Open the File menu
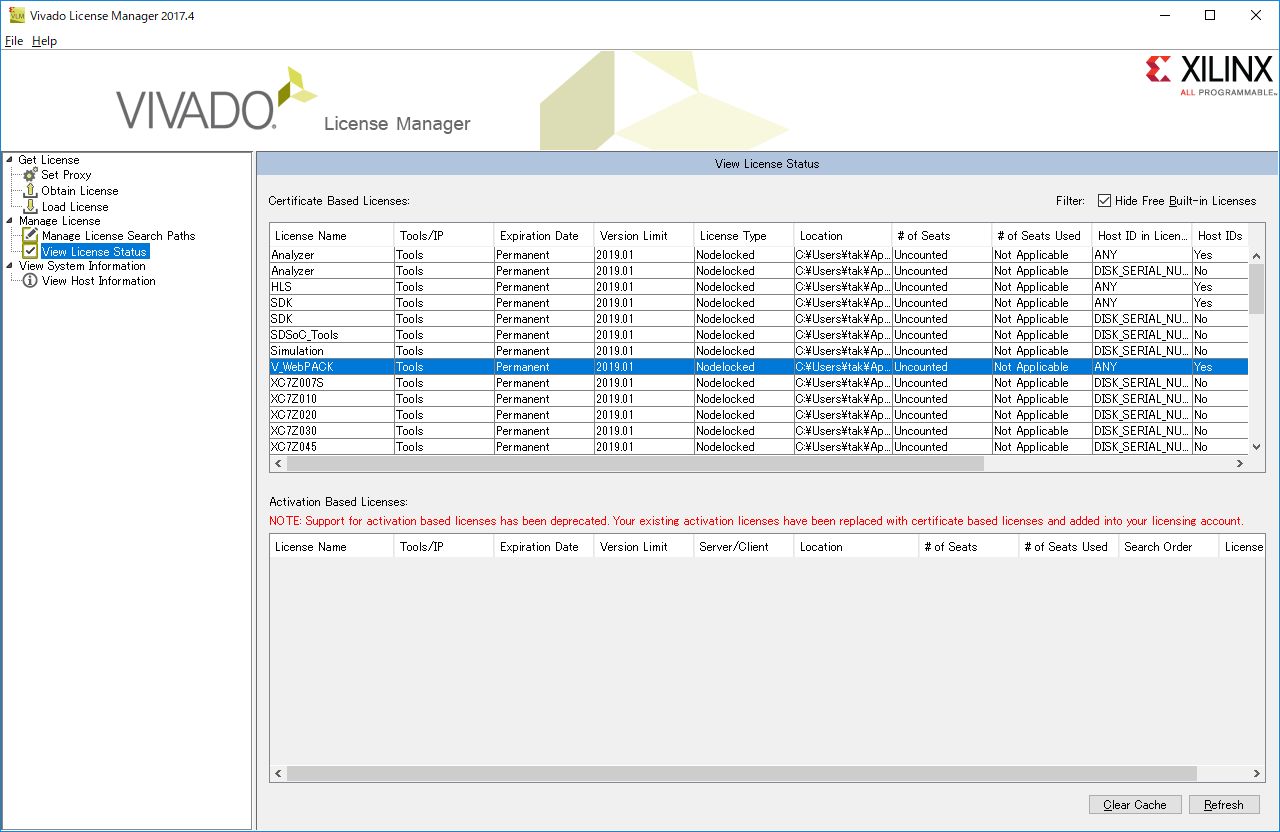This screenshot has height=832, width=1280. 14,41
